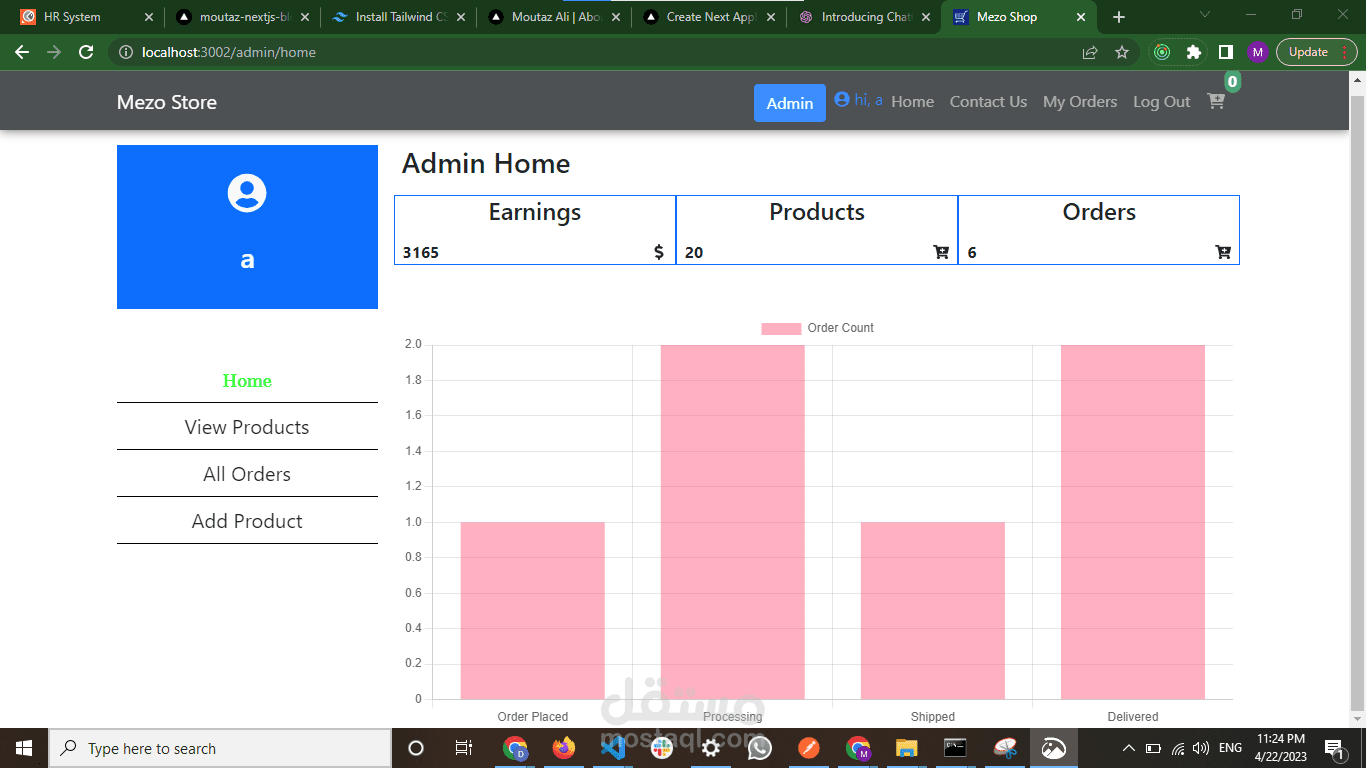This screenshot has height=768, width=1366.
Task: Click the Windows search box
Action: (220, 748)
